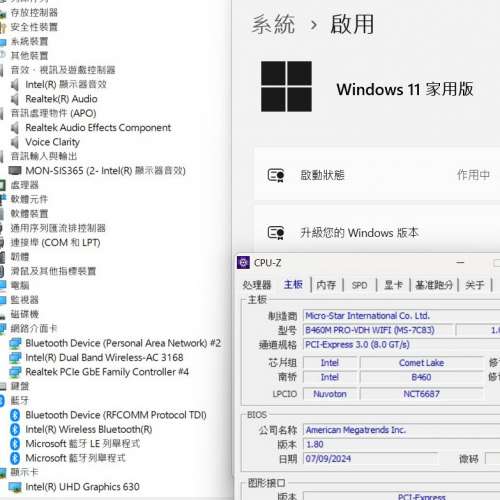The height and width of the screenshot is (500, 500).
Task: Click the Voice Clarity device icon
Action: [15, 142]
